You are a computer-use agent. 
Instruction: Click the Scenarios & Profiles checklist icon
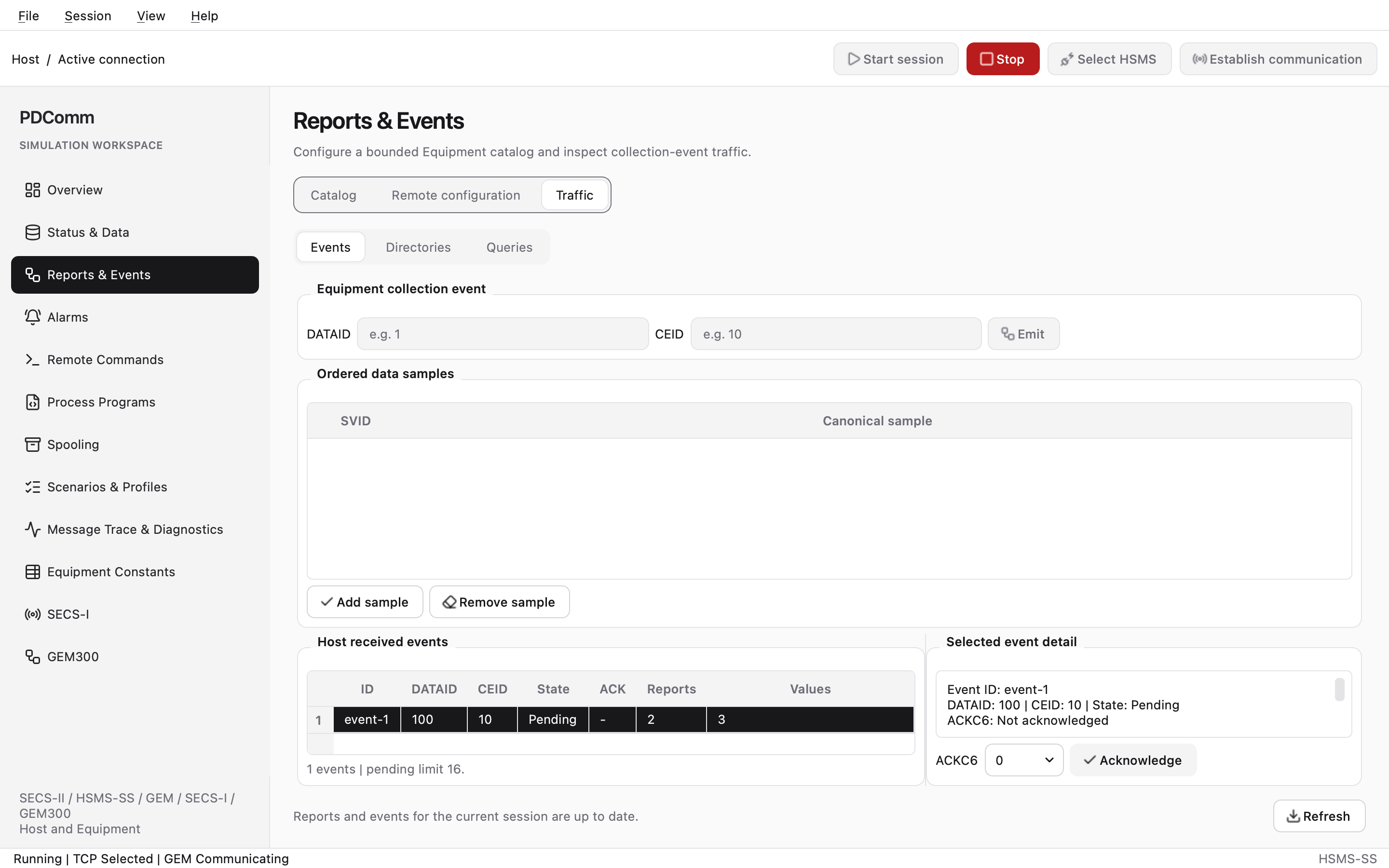point(33,488)
